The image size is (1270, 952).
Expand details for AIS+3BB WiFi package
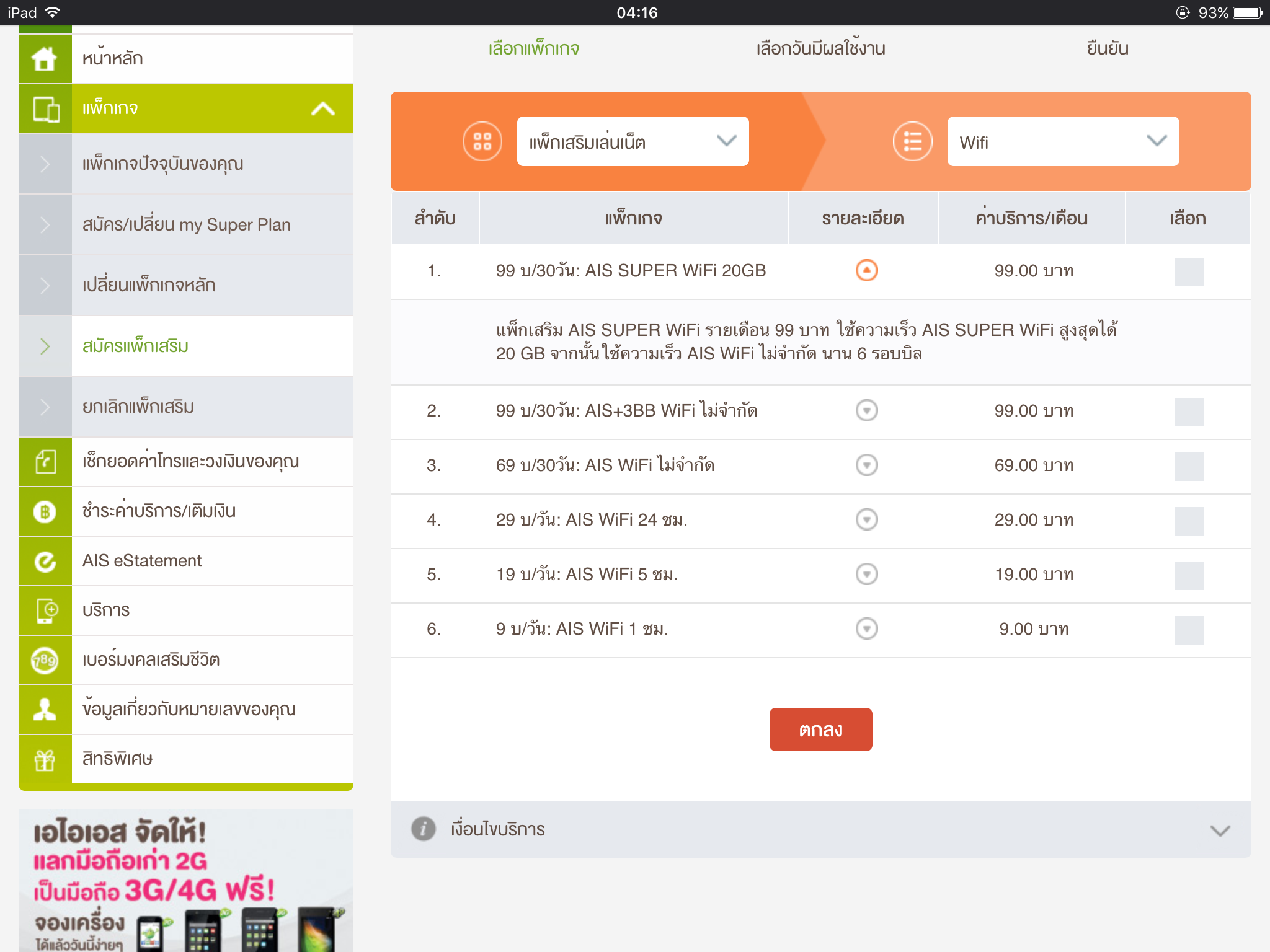tap(866, 410)
